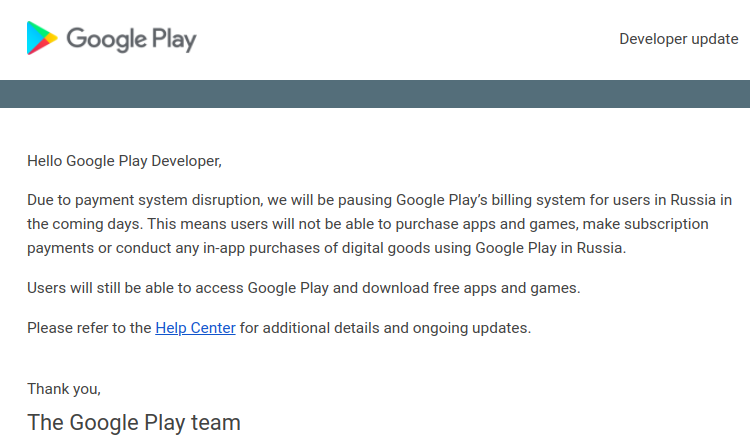This screenshot has width=750, height=447.
Task: Click 'for additional details and ongoing updates' text
Action: (386, 328)
